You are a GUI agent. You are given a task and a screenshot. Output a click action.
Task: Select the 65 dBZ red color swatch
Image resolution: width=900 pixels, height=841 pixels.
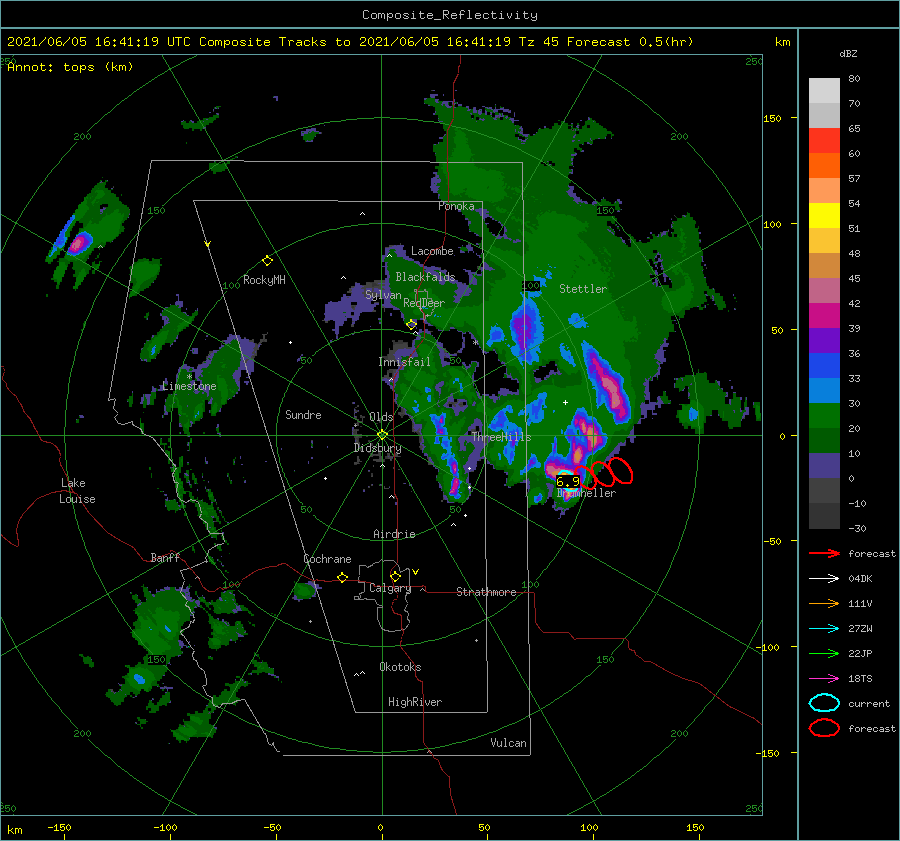(824, 141)
